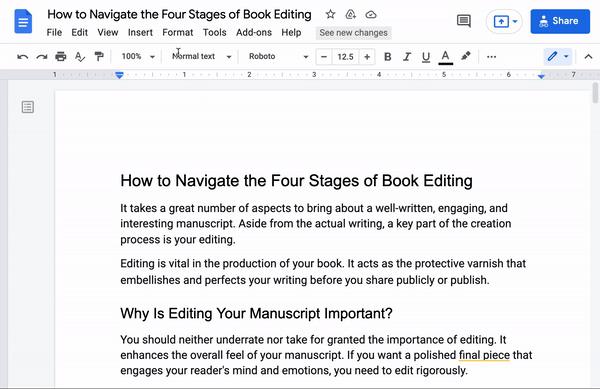
Task: Hide the menus with the up chevron
Action: (588, 57)
